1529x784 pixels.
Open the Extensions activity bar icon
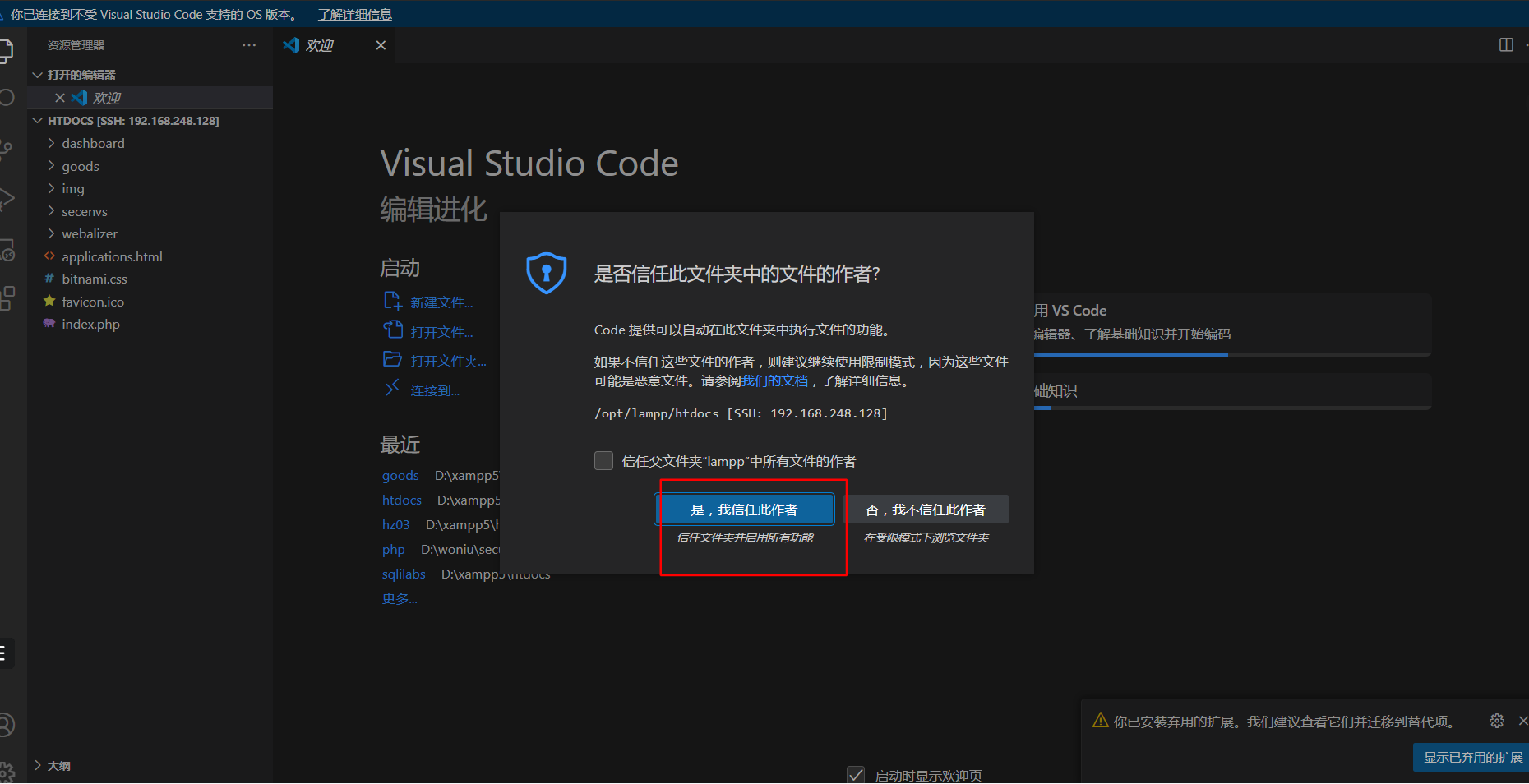[x=7, y=297]
